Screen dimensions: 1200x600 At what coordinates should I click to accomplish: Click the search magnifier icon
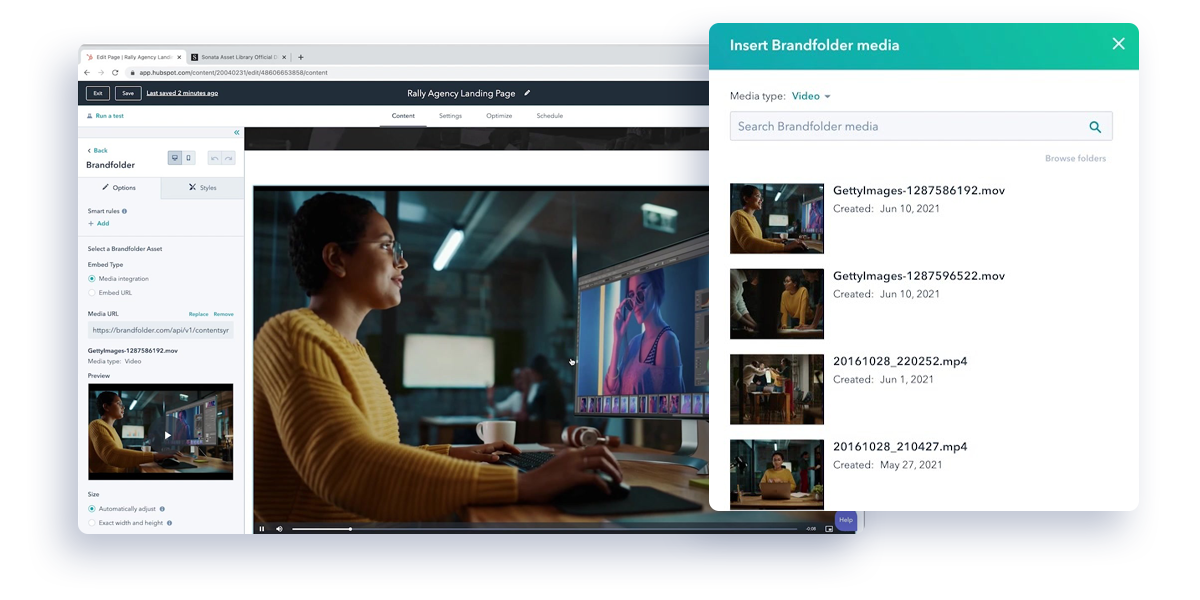coord(1095,127)
